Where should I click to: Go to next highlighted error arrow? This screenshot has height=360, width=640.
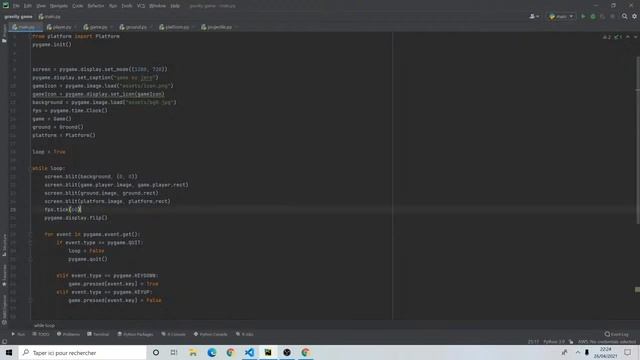pyautogui.click(x=635, y=37)
